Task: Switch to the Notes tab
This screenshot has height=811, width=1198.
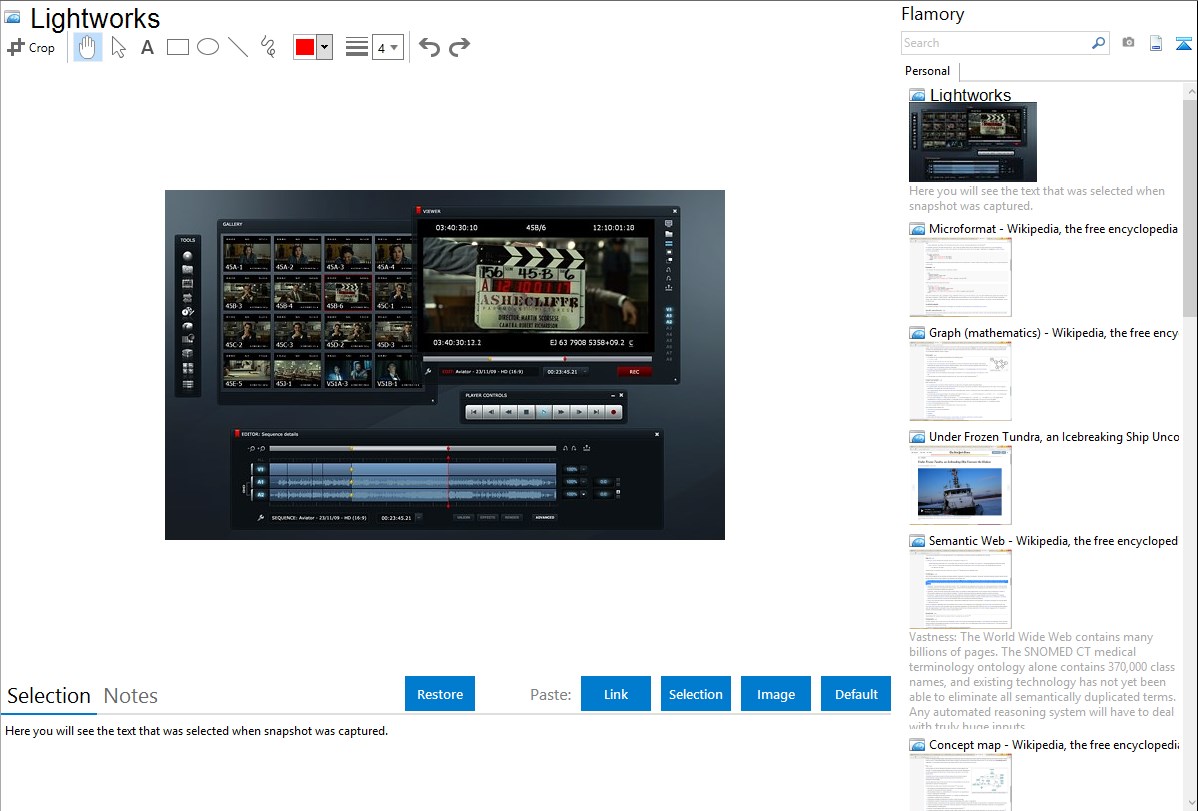Action: [x=130, y=696]
